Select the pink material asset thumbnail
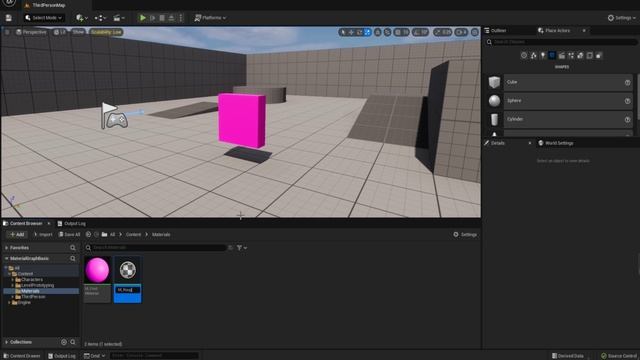 click(x=97, y=270)
